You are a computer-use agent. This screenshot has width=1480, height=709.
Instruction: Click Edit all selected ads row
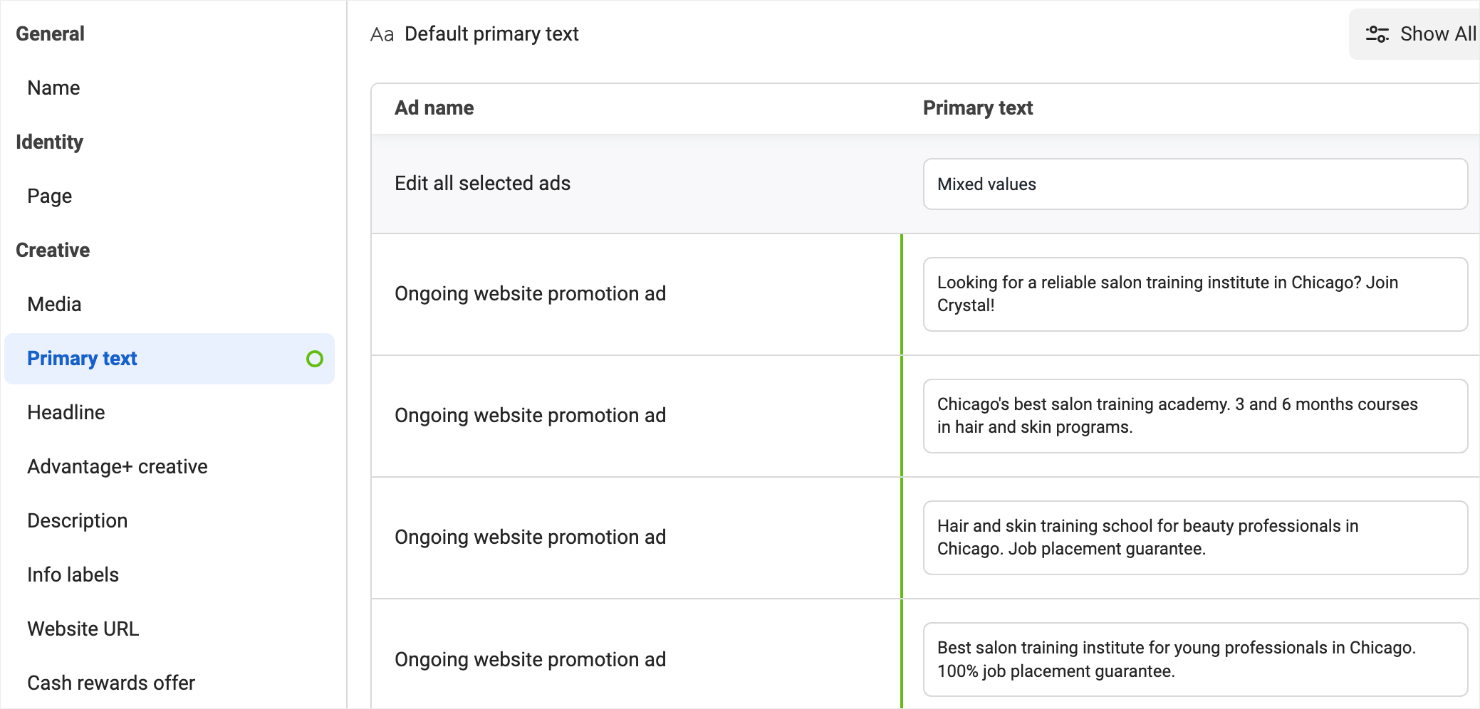pyautogui.click(x=483, y=183)
